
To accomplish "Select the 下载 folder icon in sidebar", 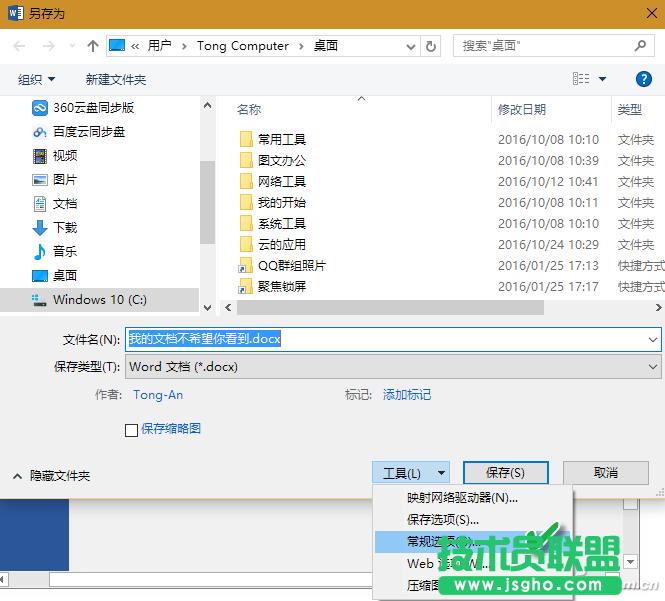I will (40, 228).
